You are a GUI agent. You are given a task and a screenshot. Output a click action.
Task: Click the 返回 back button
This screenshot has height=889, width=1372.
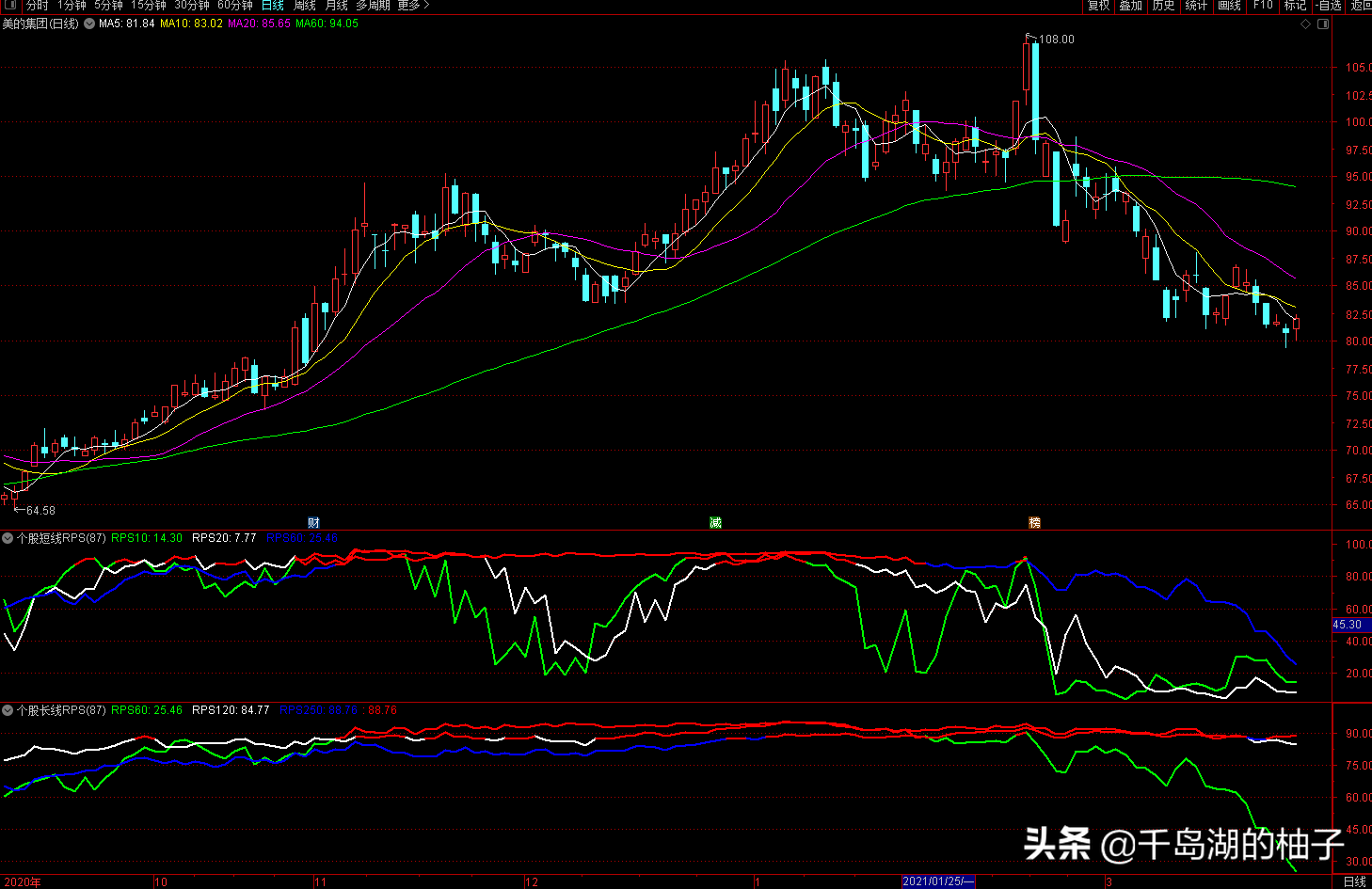point(1361,6)
